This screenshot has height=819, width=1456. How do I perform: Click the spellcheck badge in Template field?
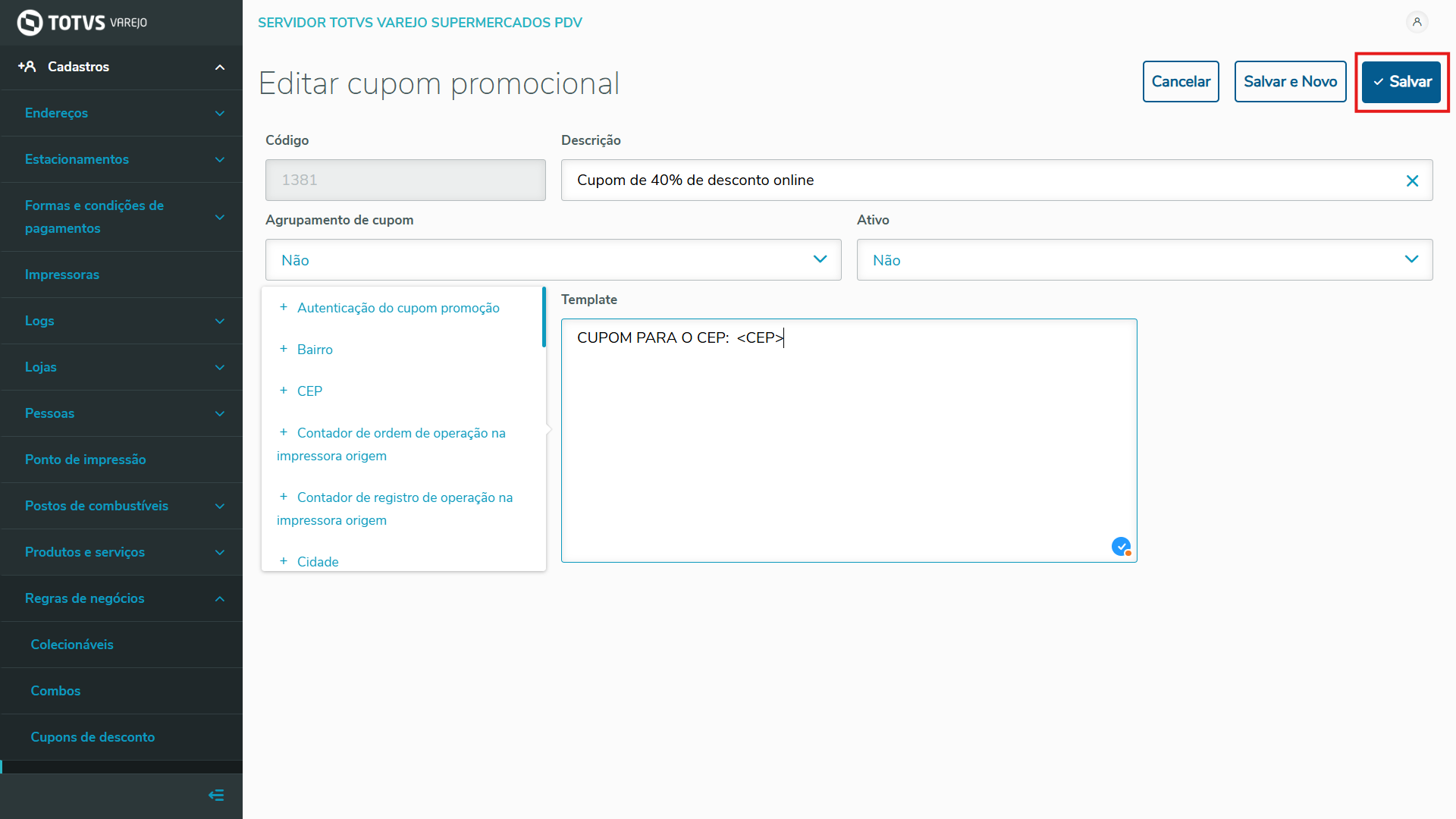click(1121, 546)
